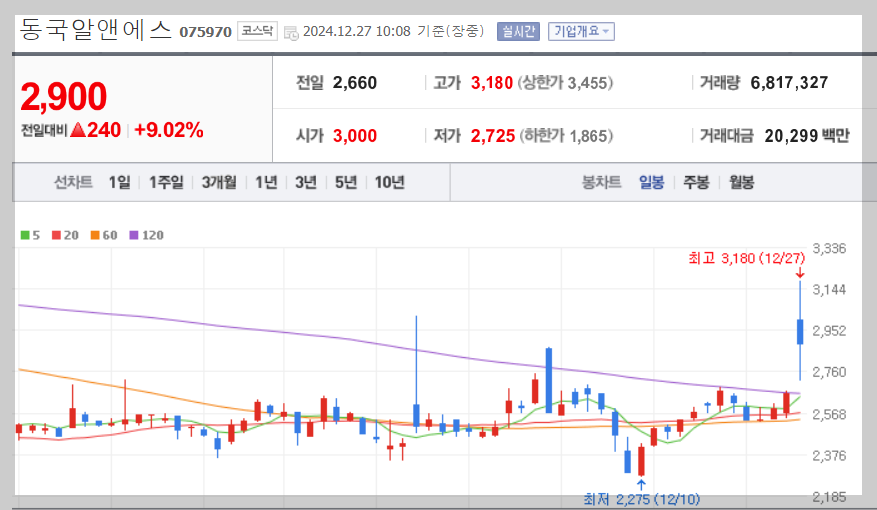The height and width of the screenshot is (510, 877).
Task: Click the stock code 075970
Action: [205, 32]
